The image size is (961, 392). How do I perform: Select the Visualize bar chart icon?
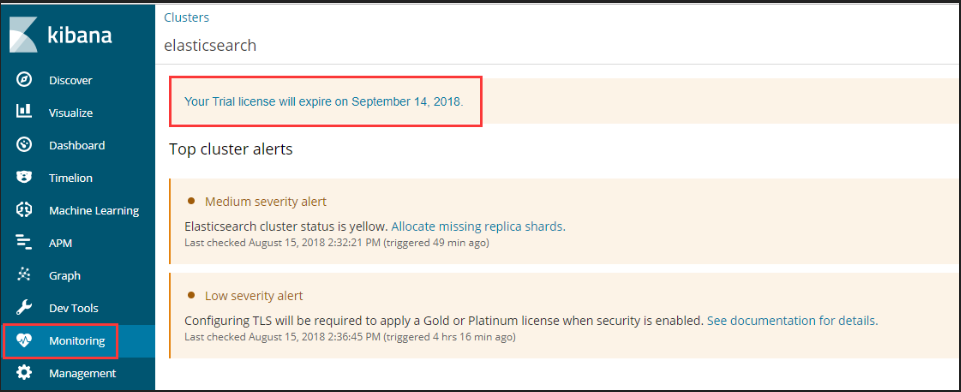tap(24, 112)
